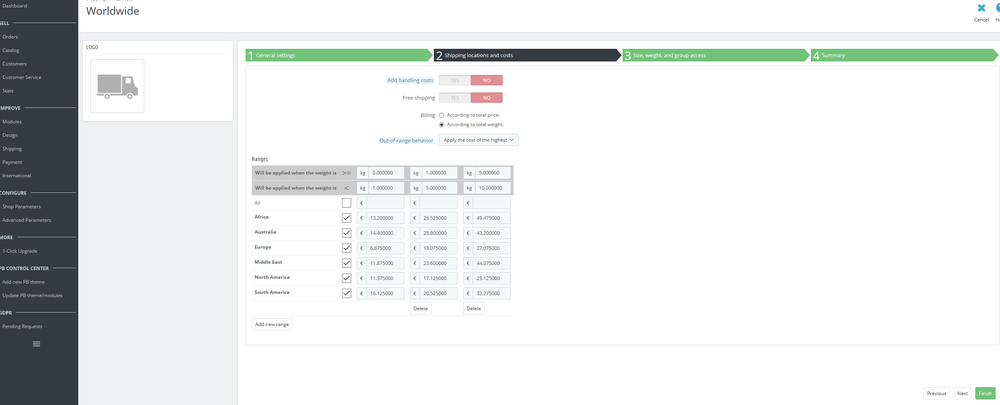Click the Next button
1000x405 pixels.
[962, 394]
